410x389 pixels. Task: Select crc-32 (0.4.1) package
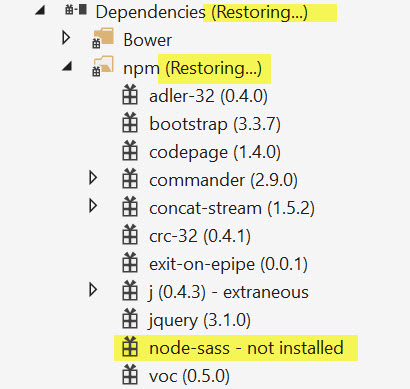click(x=200, y=236)
